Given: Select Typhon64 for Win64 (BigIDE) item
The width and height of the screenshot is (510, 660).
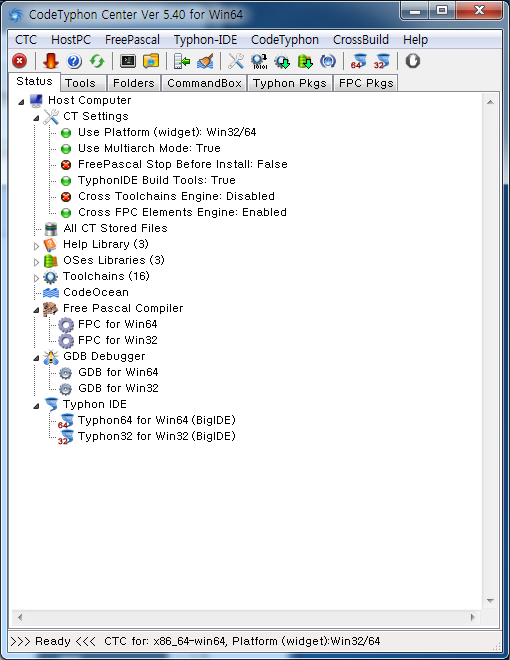Looking at the screenshot, I should (157, 420).
